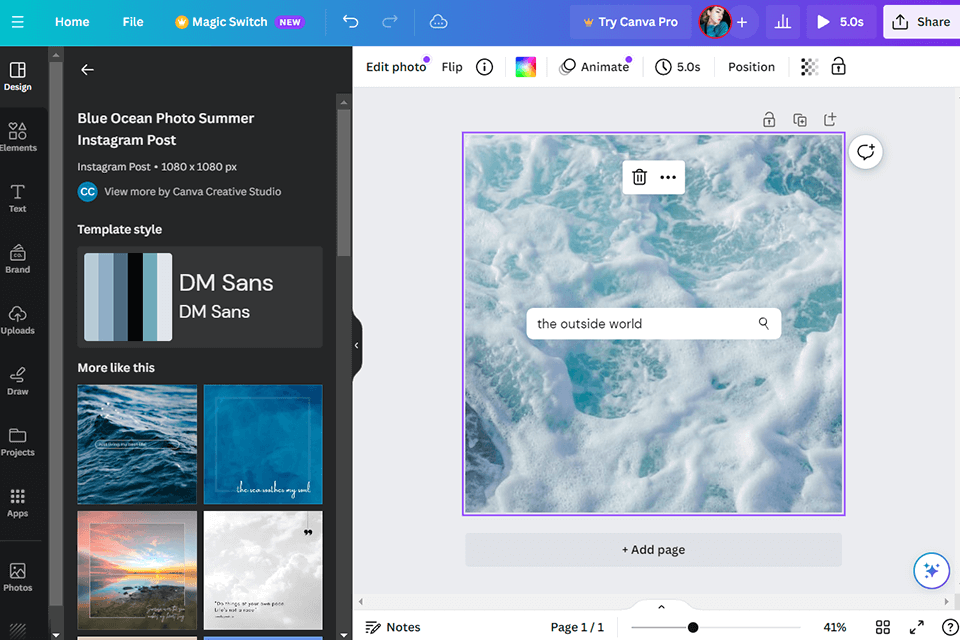Open the Position panel
The image size is (960, 640).
coord(751,67)
